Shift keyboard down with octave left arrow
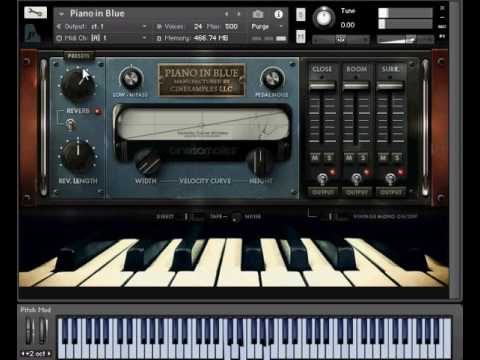 (23, 354)
